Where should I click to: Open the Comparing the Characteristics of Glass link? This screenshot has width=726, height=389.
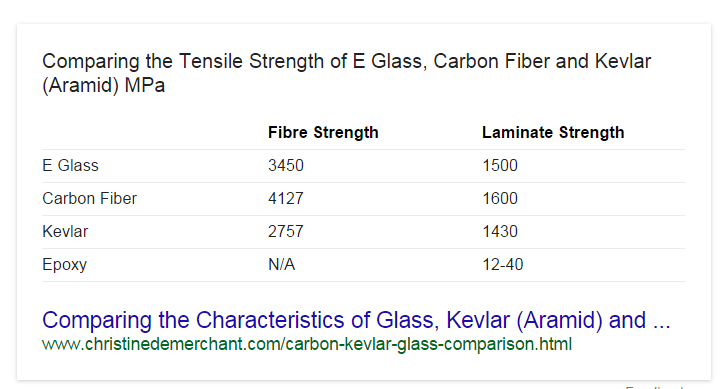[x=356, y=320]
